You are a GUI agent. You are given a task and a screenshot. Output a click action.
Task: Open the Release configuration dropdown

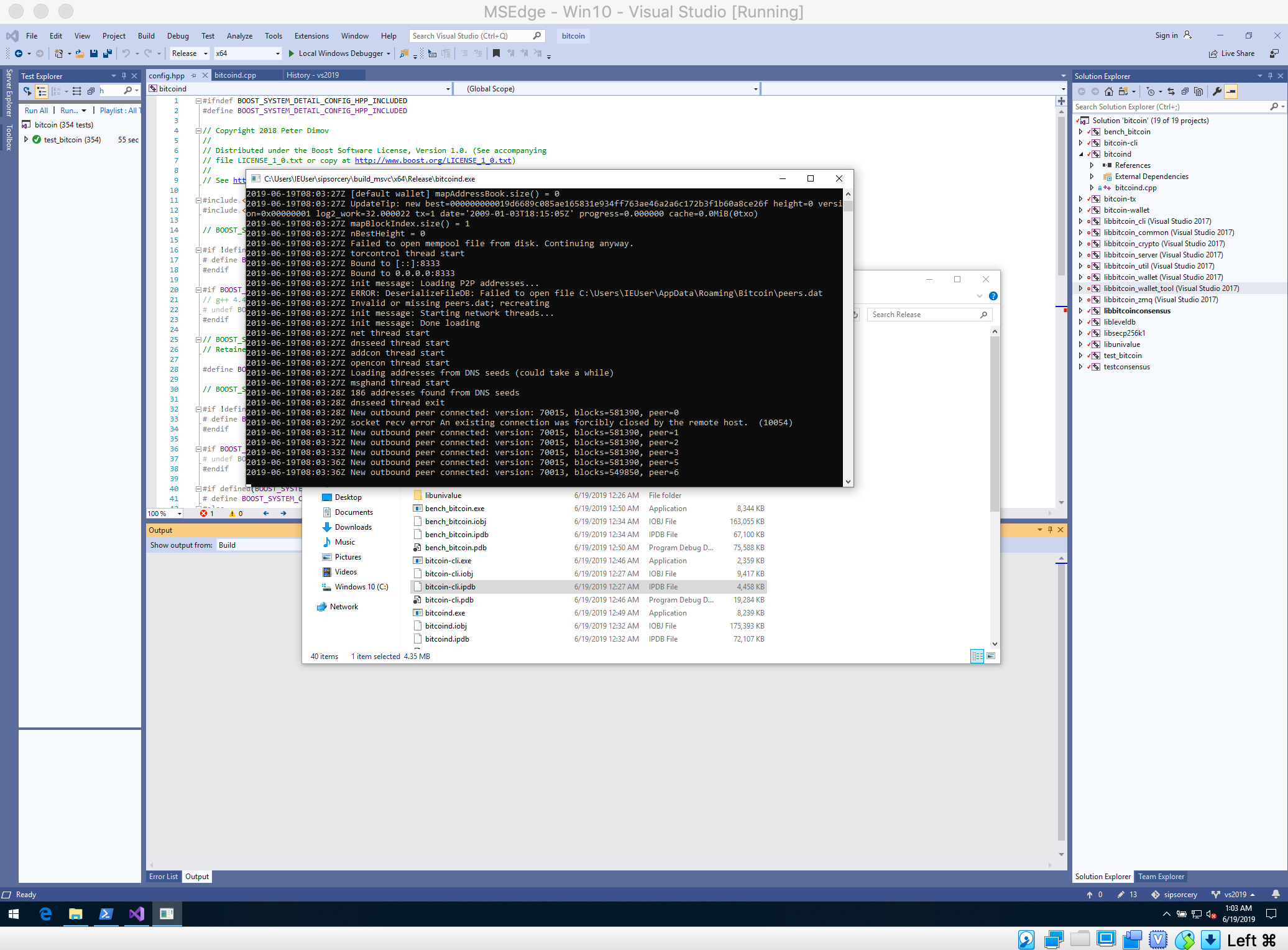pyautogui.click(x=190, y=53)
